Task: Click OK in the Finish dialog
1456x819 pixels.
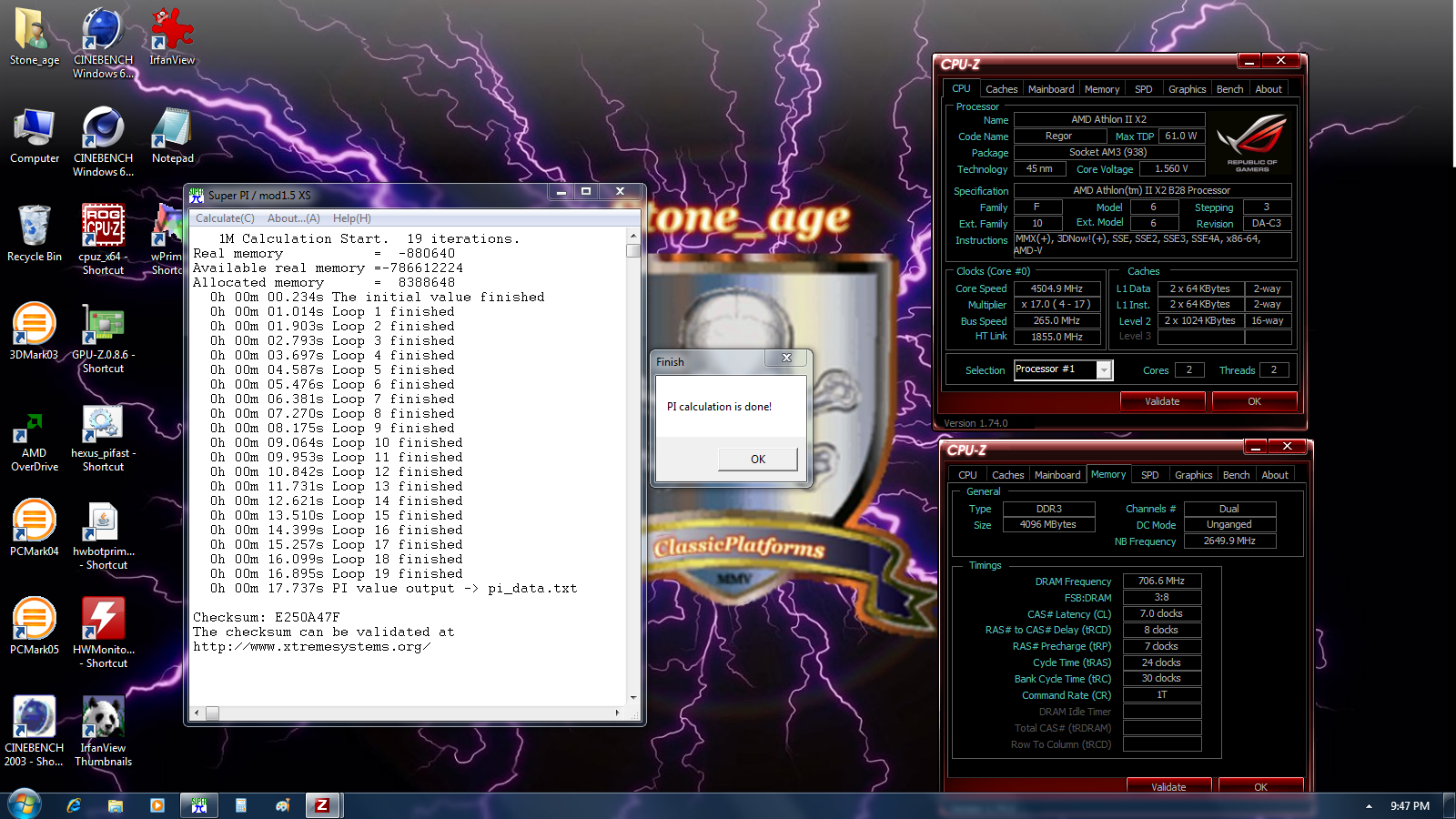Action: pos(757,459)
